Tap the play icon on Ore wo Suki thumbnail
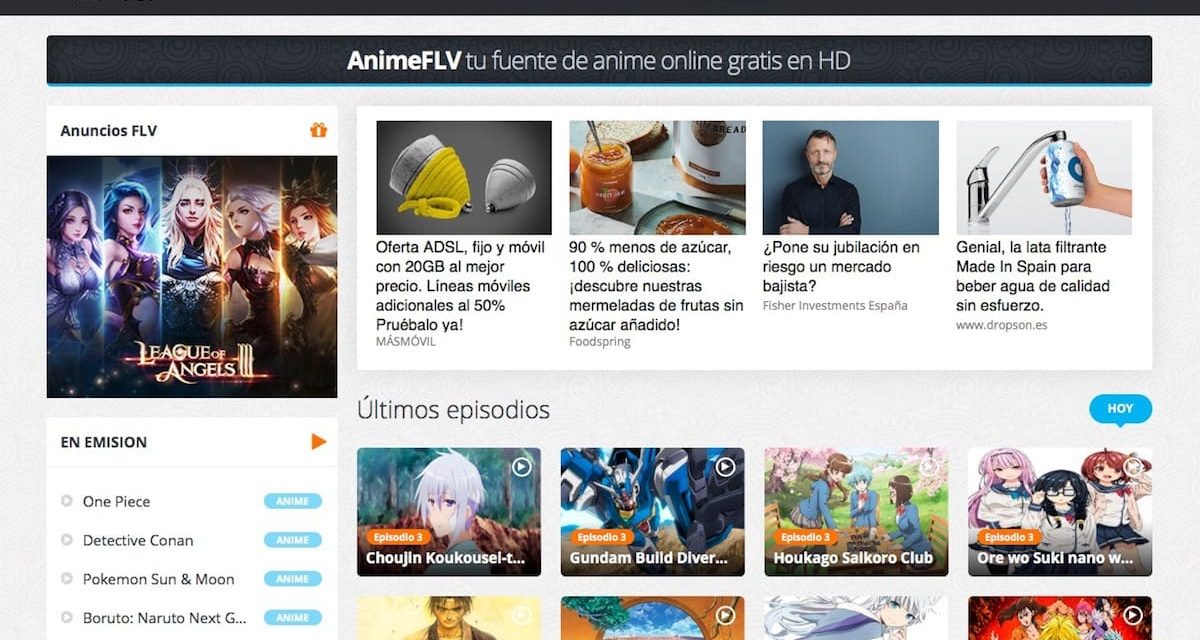The width and height of the screenshot is (1200, 640). [x=1131, y=465]
